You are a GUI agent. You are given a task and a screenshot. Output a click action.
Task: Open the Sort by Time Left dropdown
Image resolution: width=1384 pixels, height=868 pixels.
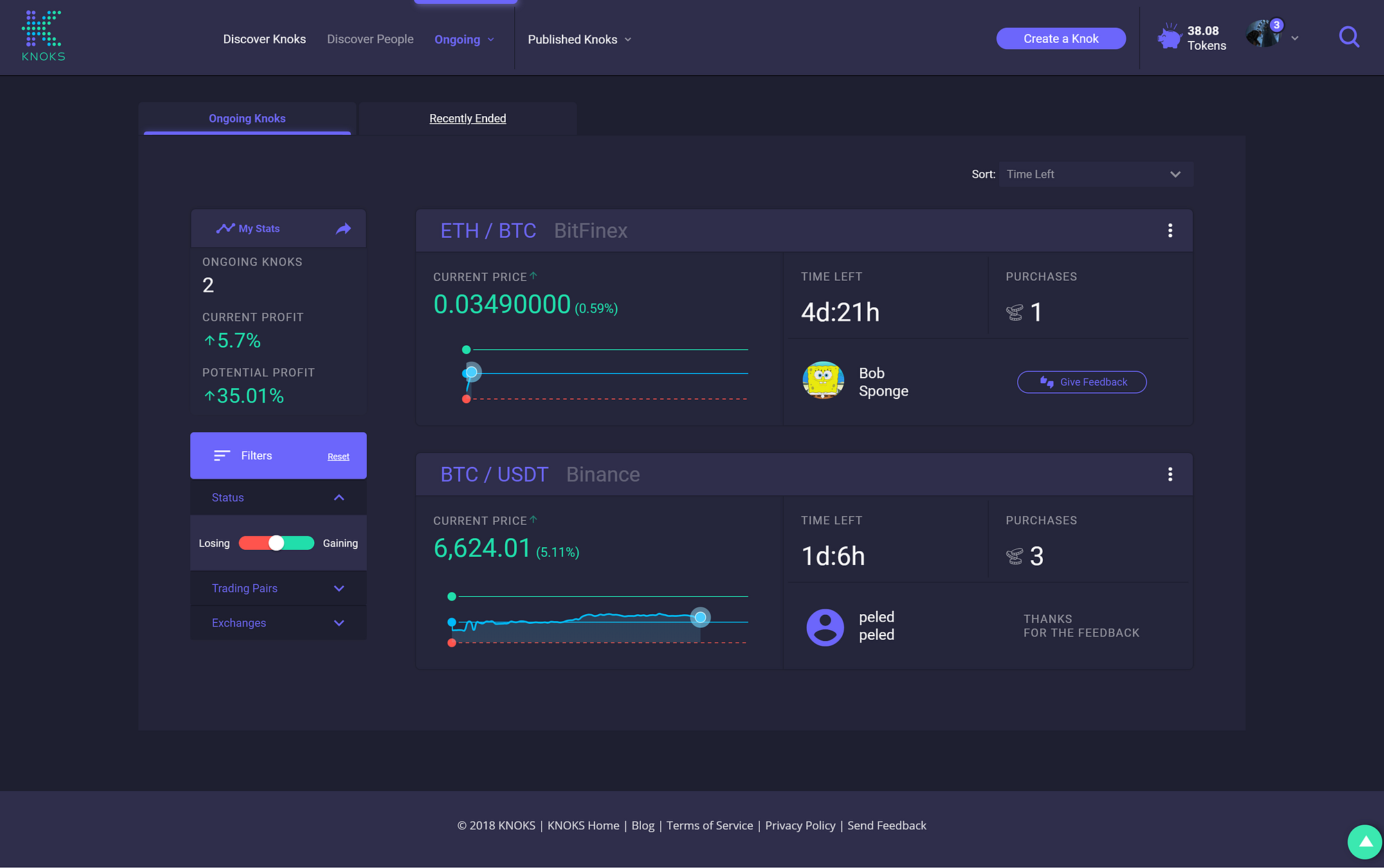coord(1095,174)
